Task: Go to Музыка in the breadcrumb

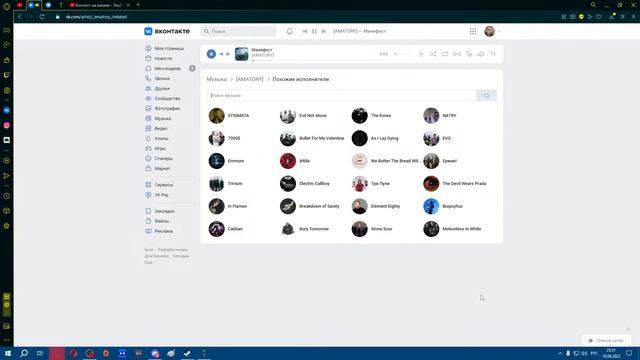Action: pos(216,79)
